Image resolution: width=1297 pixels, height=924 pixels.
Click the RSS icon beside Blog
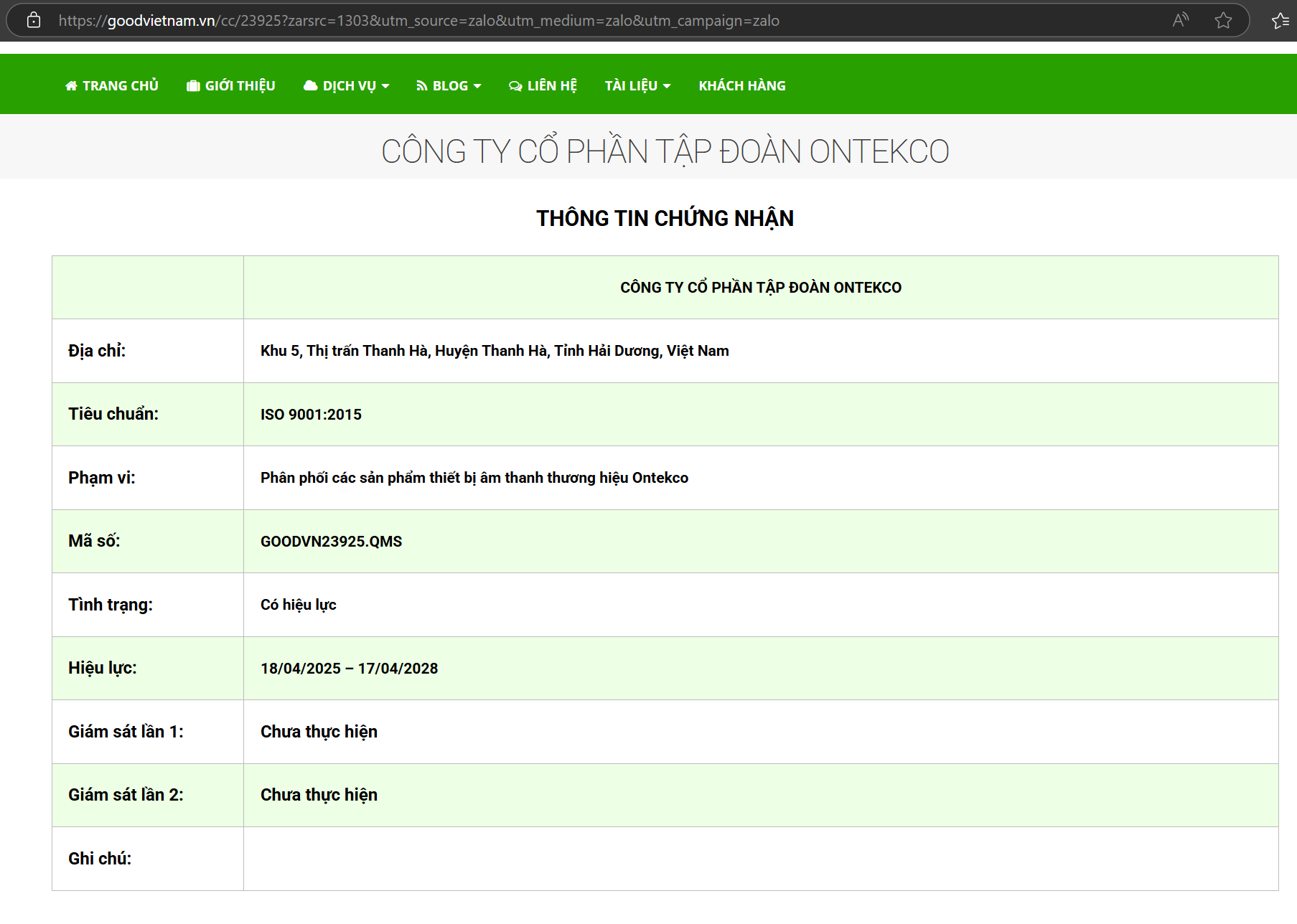point(422,86)
